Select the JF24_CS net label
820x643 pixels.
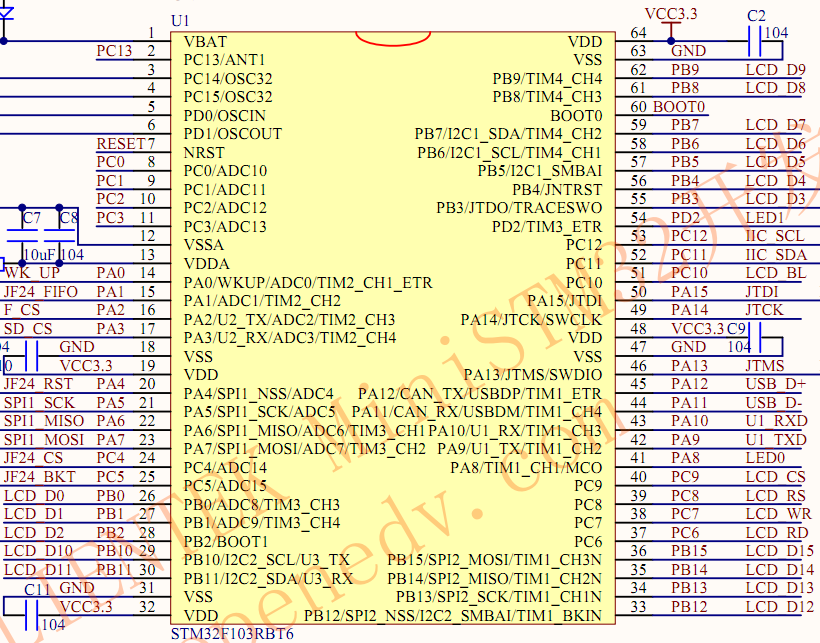click(x=33, y=458)
